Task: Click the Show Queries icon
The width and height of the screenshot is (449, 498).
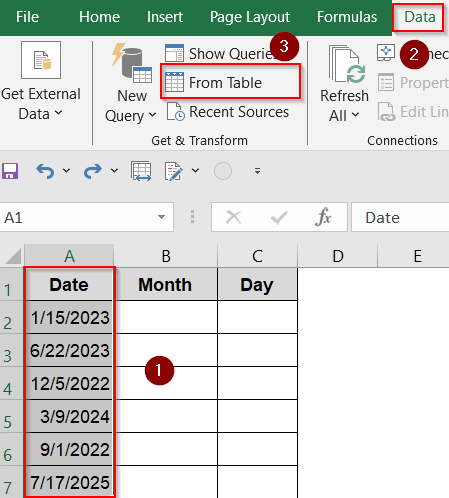Action: 174,53
